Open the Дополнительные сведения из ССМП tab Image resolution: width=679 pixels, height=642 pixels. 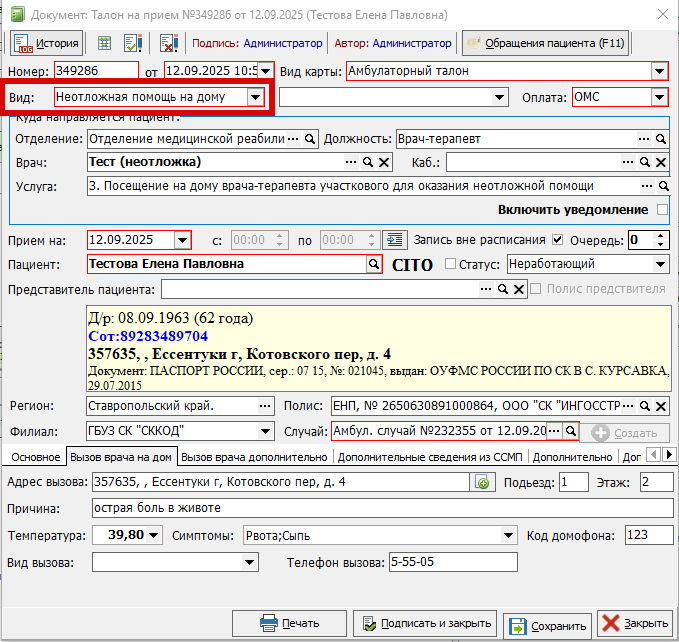(430, 457)
